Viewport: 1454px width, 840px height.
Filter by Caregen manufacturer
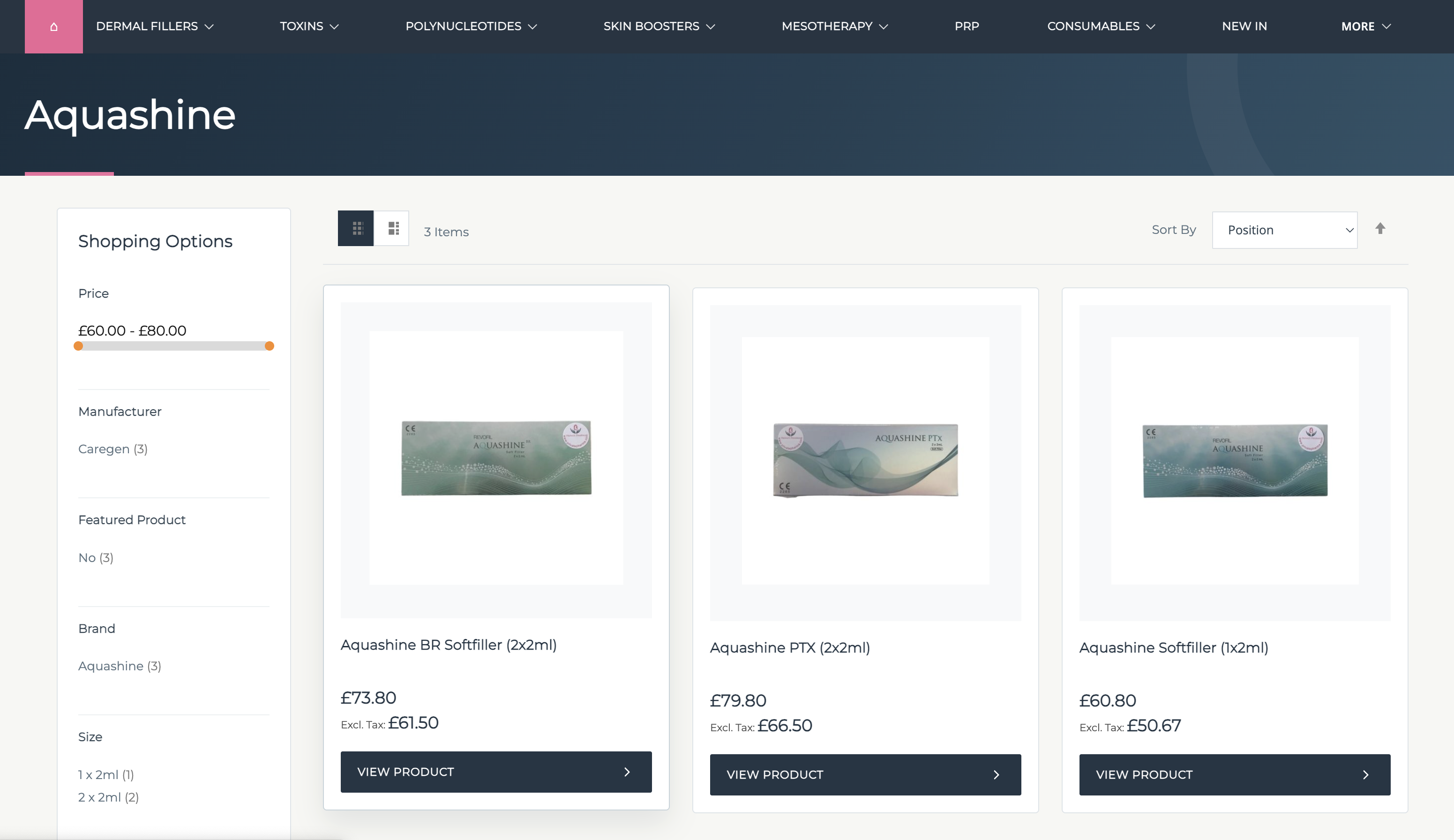[113, 449]
